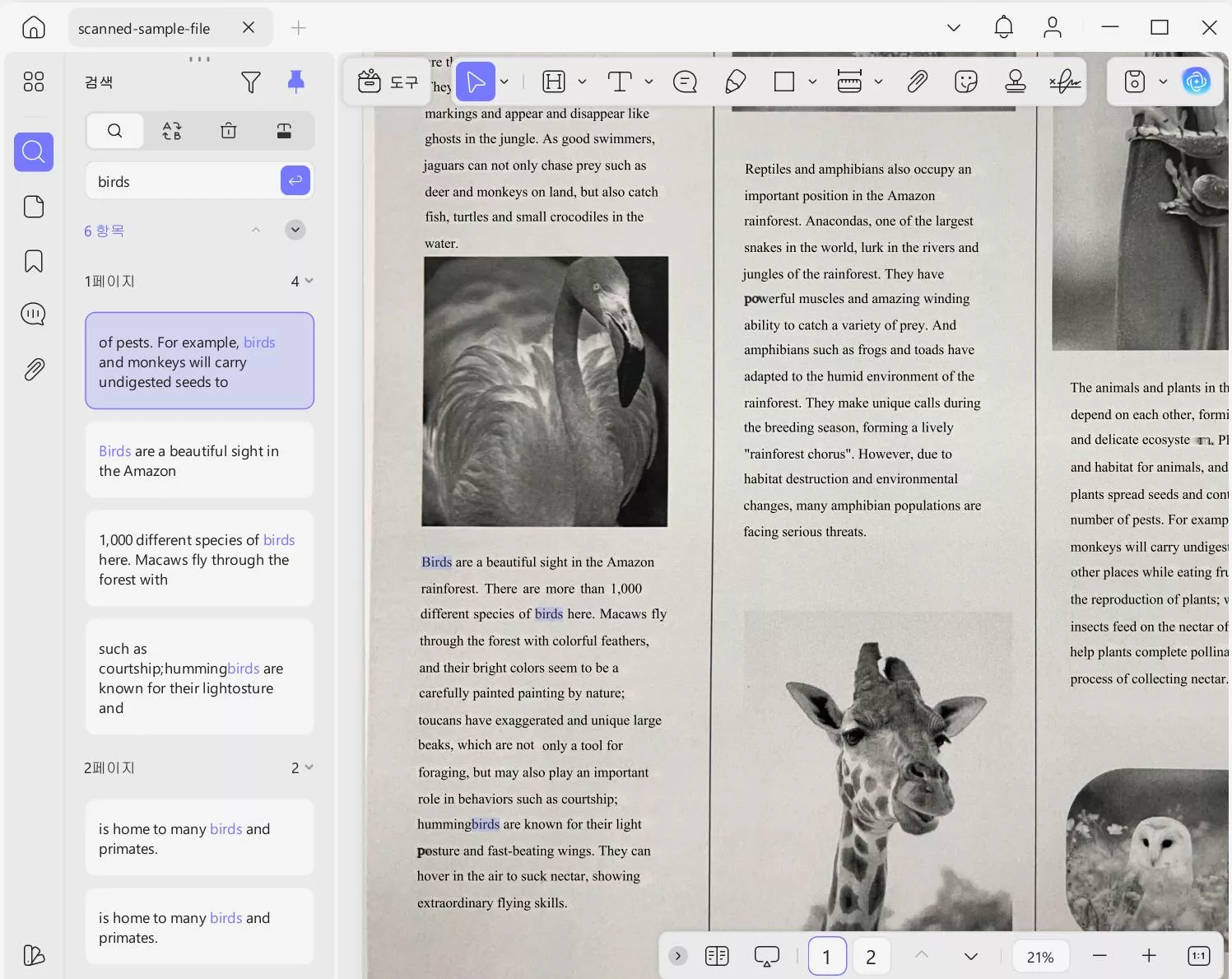Select the arrow selection tool

476,82
